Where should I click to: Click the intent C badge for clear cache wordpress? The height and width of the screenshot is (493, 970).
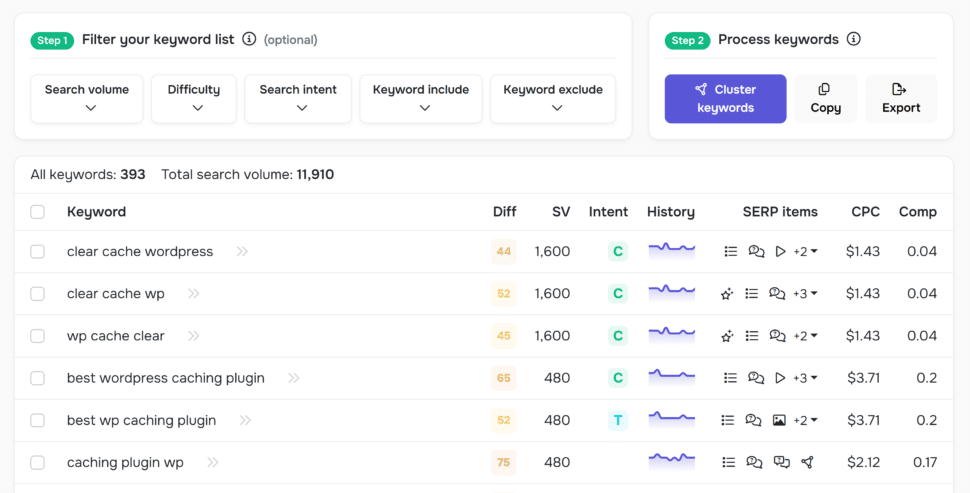(x=617, y=251)
